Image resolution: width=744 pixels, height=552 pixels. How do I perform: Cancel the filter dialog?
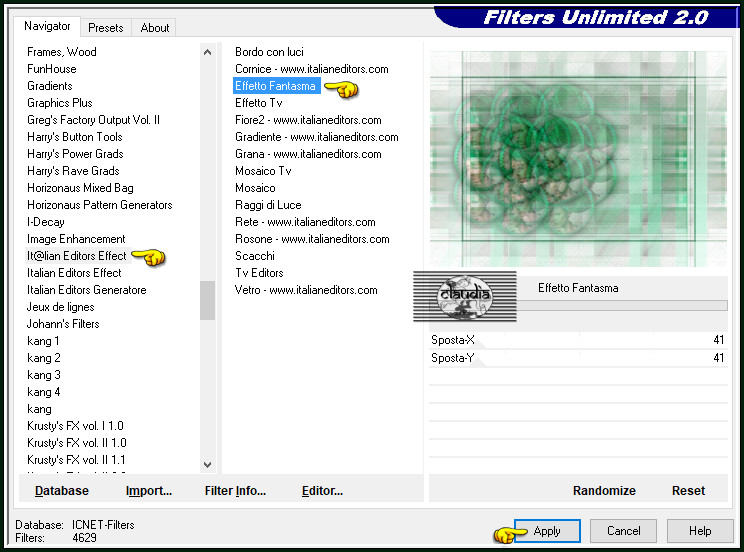point(623,531)
